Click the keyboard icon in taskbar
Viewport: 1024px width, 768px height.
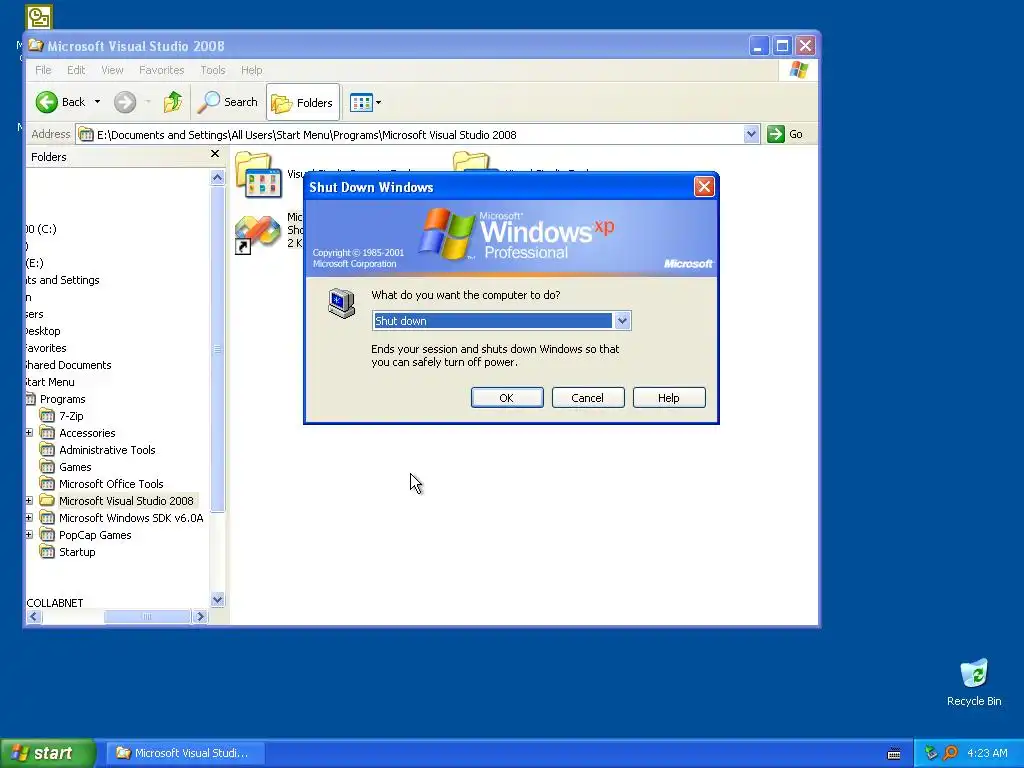(894, 754)
